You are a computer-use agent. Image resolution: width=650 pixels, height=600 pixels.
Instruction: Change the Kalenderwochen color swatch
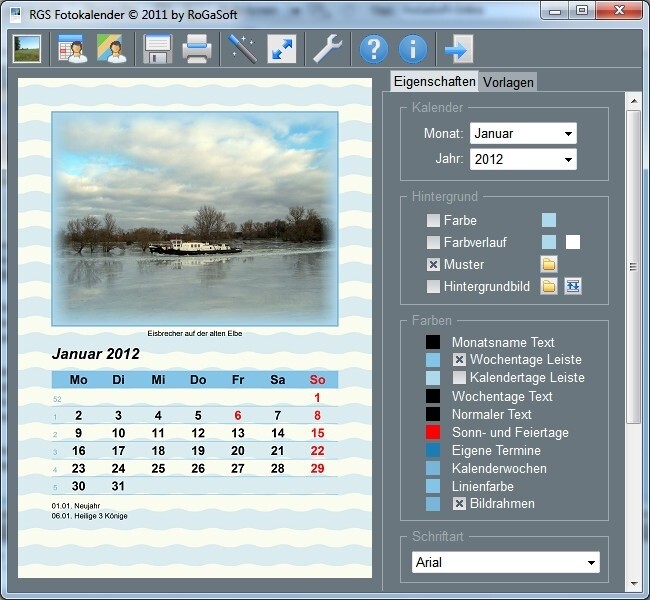[x=433, y=468]
